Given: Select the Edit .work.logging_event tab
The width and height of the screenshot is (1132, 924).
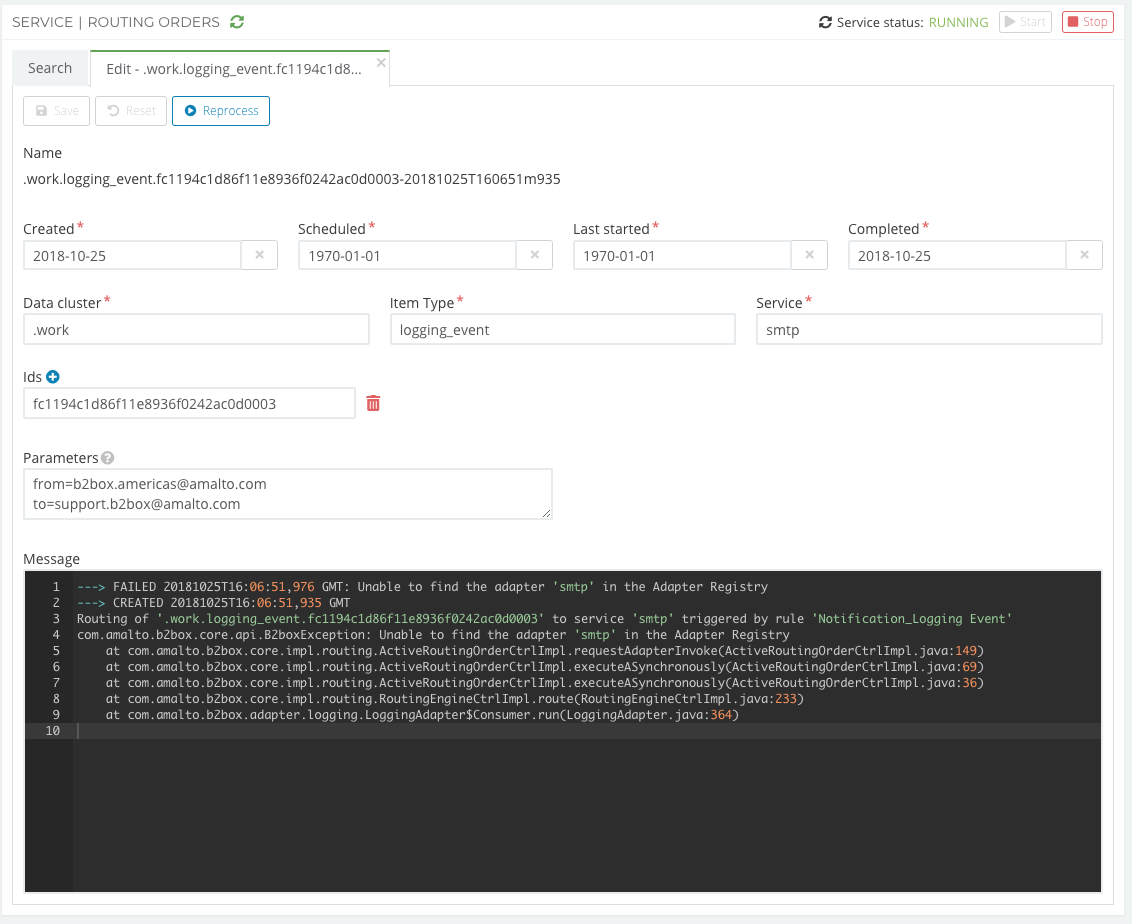Looking at the screenshot, I should click(233, 69).
